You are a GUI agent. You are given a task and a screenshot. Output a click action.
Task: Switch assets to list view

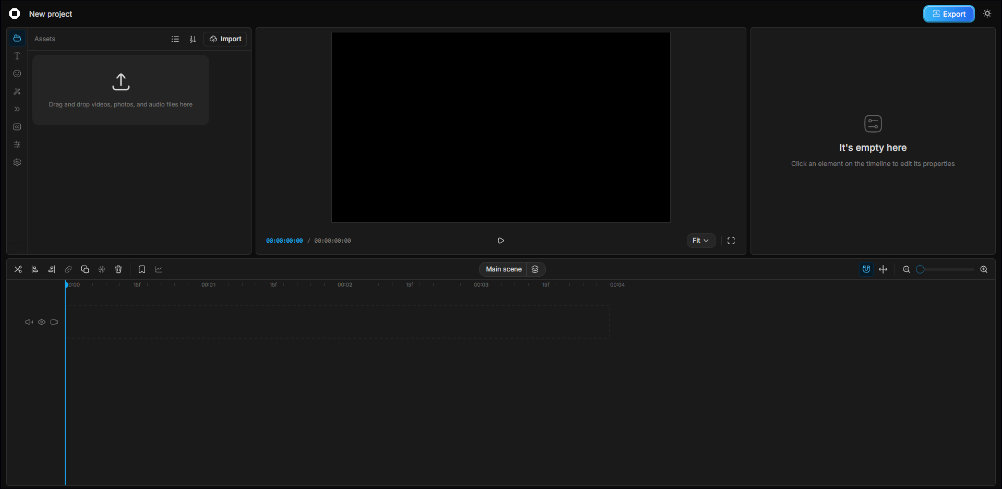tap(175, 39)
